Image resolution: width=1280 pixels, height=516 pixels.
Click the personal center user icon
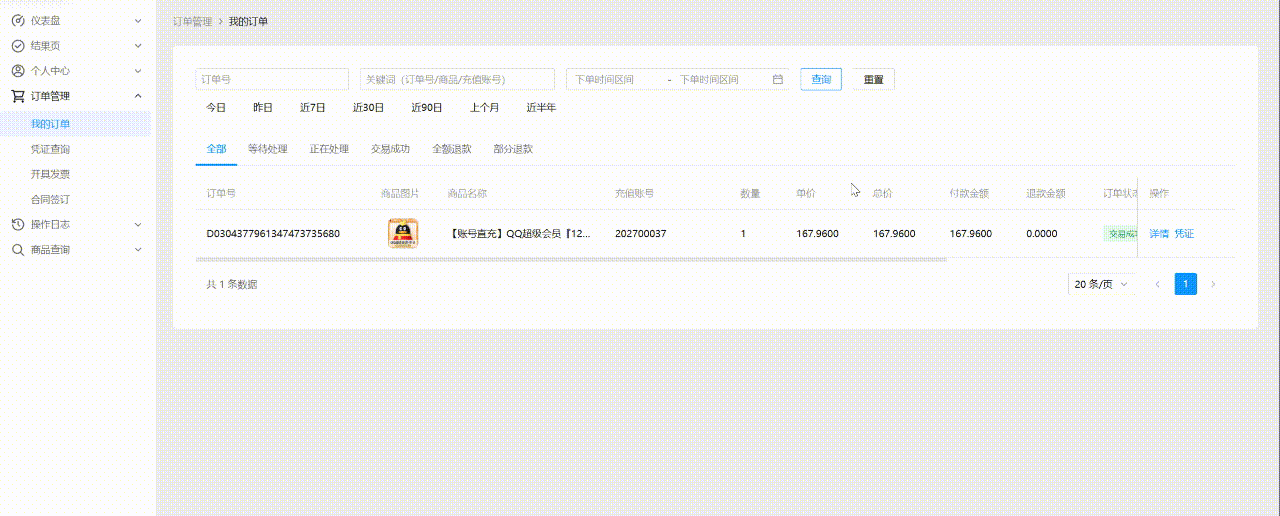[x=17, y=71]
